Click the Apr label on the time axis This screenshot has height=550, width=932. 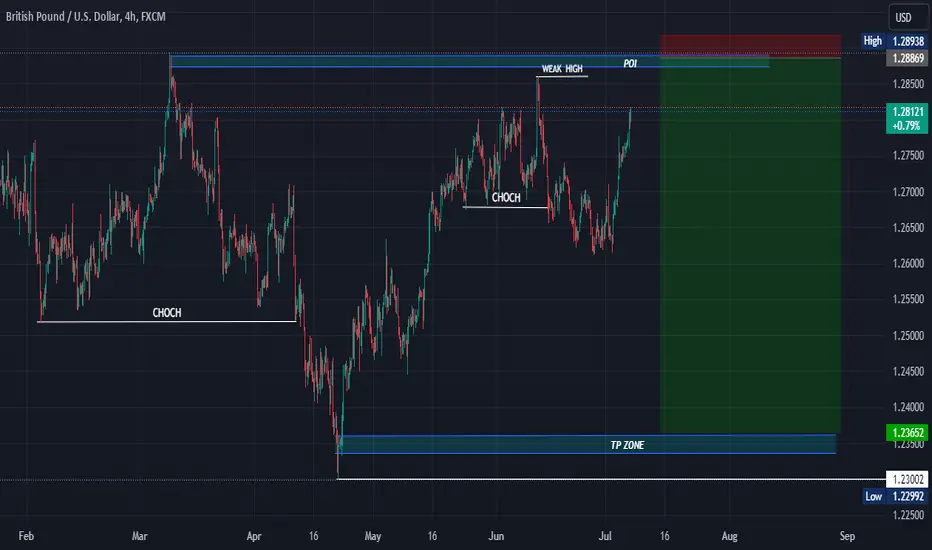tap(254, 536)
